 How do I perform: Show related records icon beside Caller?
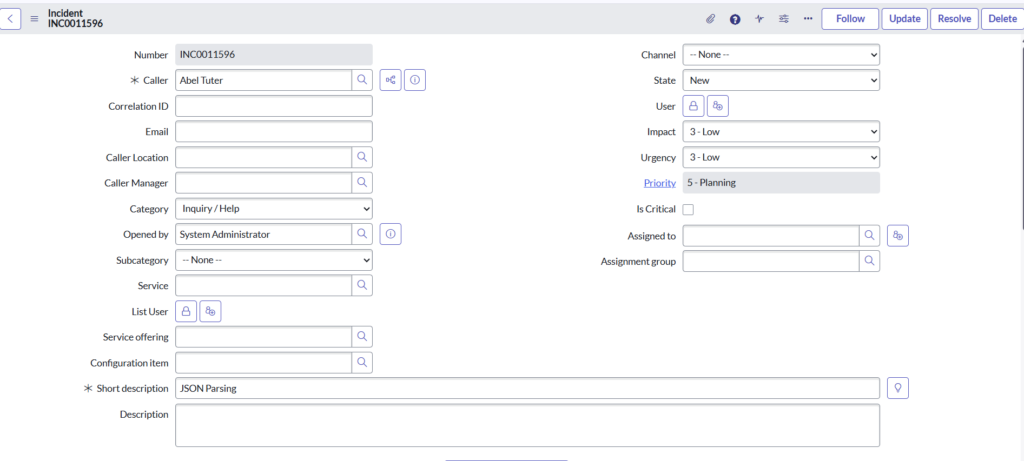(x=391, y=80)
